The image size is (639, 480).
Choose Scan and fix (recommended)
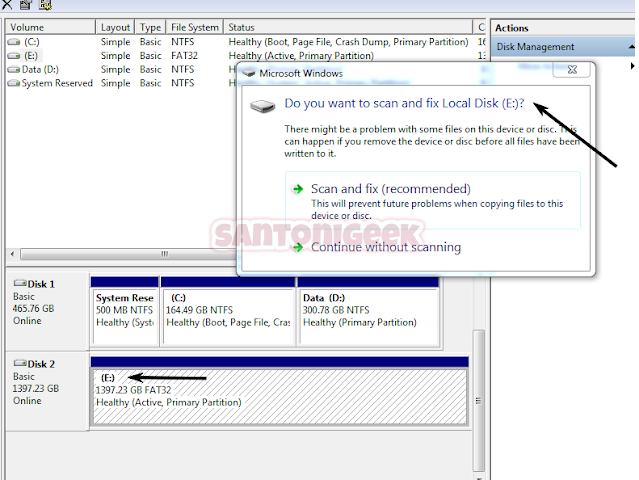point(433,201)
